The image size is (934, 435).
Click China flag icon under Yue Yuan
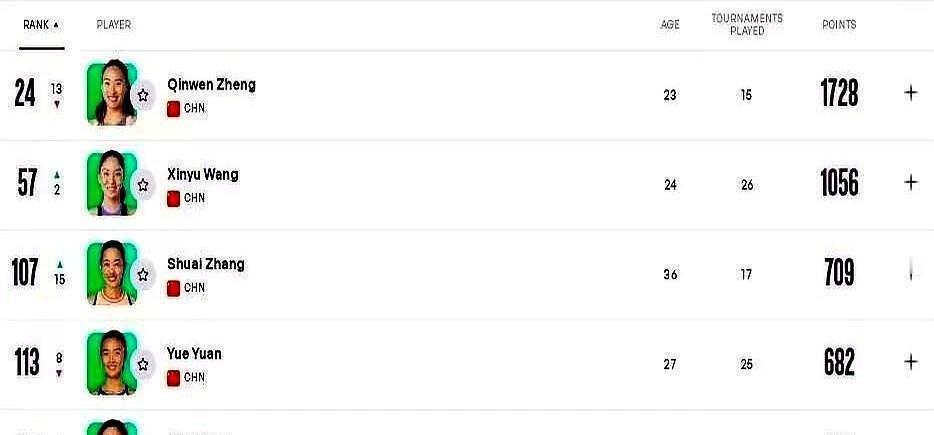click(x=173, y=378)
